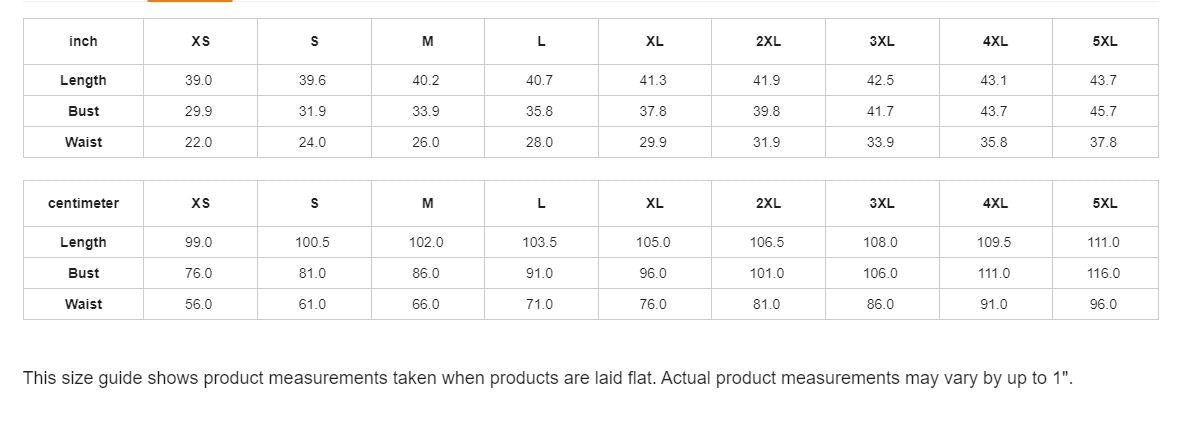Click M bust value 33.9 in inches
1183x429 pixels.
tap(426, 111)
